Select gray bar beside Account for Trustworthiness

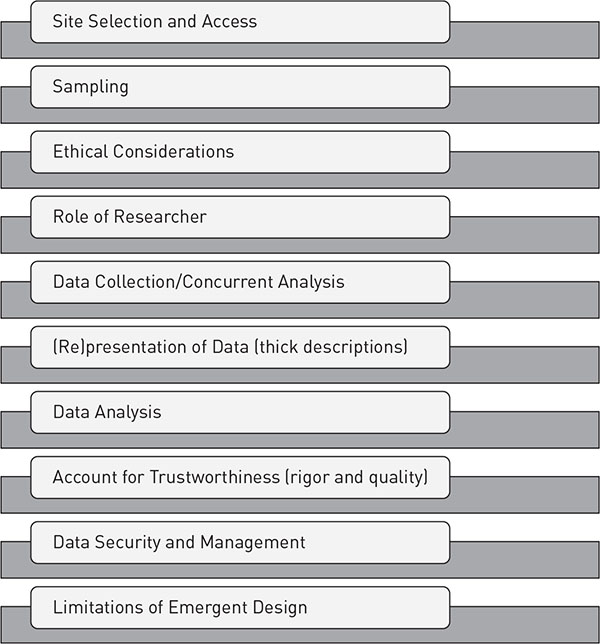(524, 495)
